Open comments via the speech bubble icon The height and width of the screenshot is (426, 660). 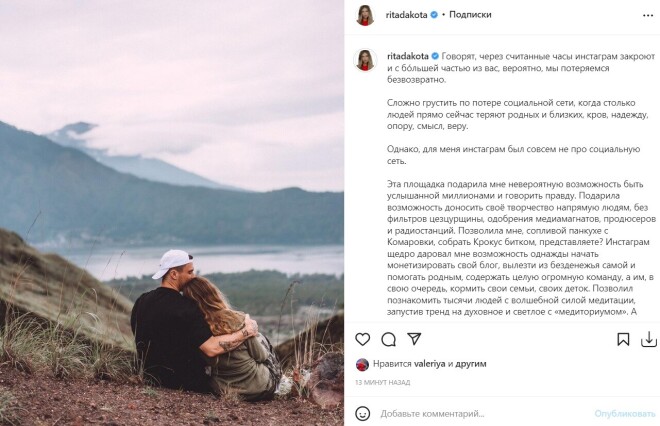pyautogui.click(x=389, y=340)
